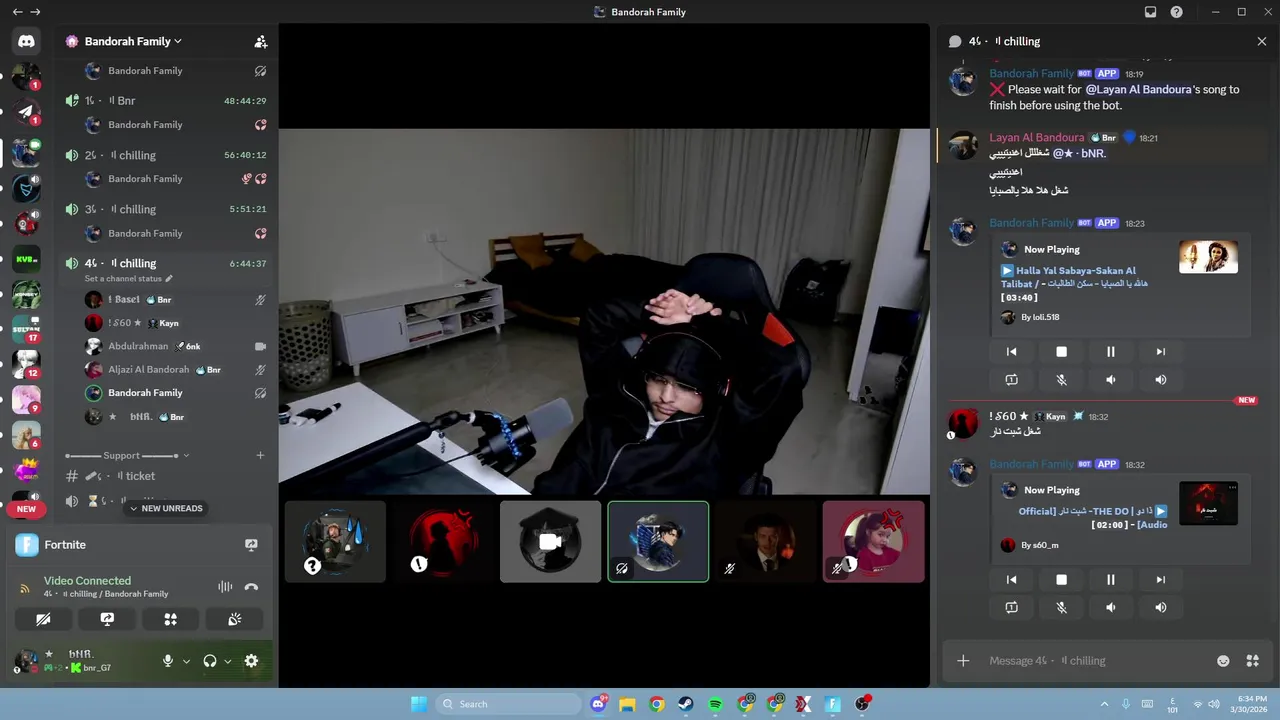Toggle the camera on or off
The width and height of the screenshot is (1280, 720).
(x=43, y=619)
